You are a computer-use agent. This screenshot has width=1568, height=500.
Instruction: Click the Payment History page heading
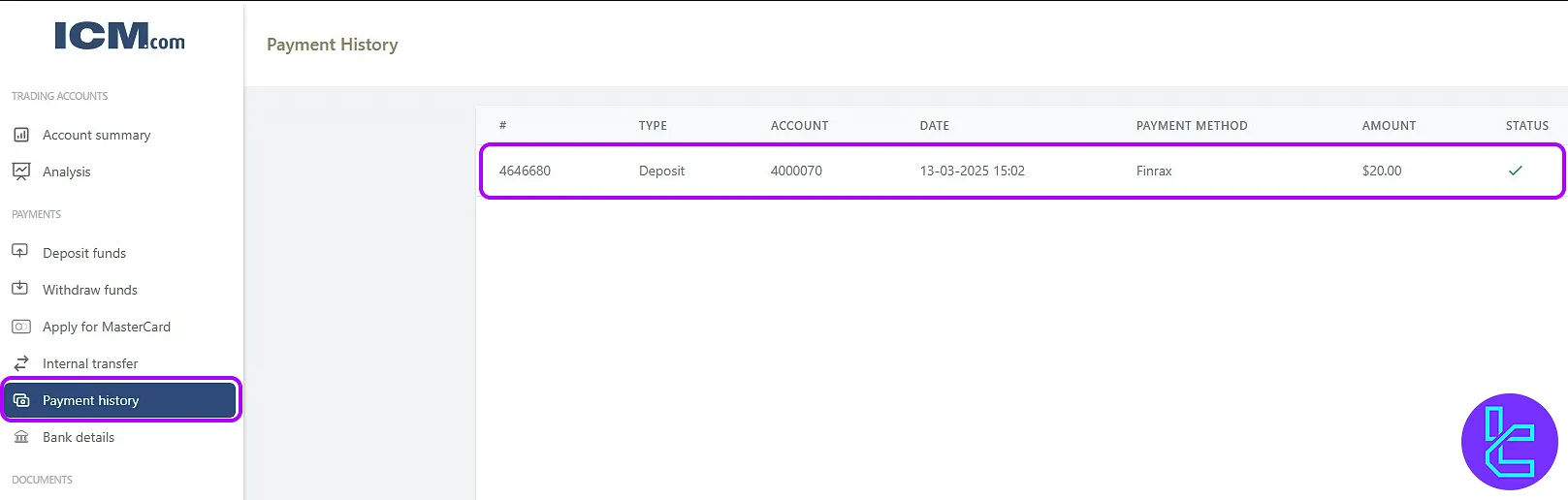coord(333,45)
